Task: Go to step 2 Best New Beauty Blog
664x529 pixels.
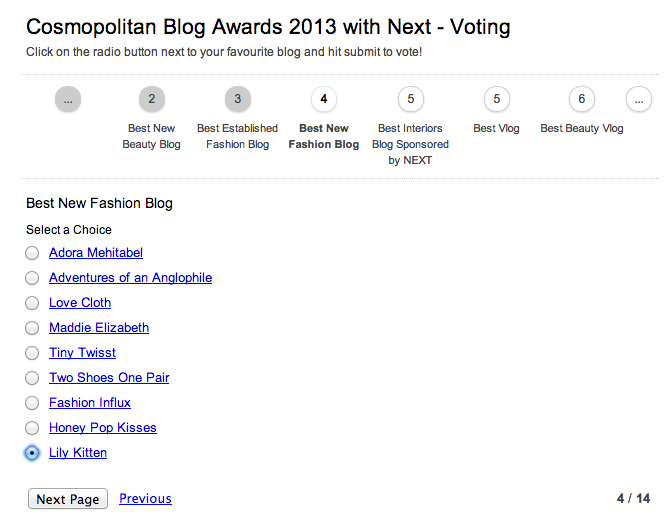Action: click(152, 99)
